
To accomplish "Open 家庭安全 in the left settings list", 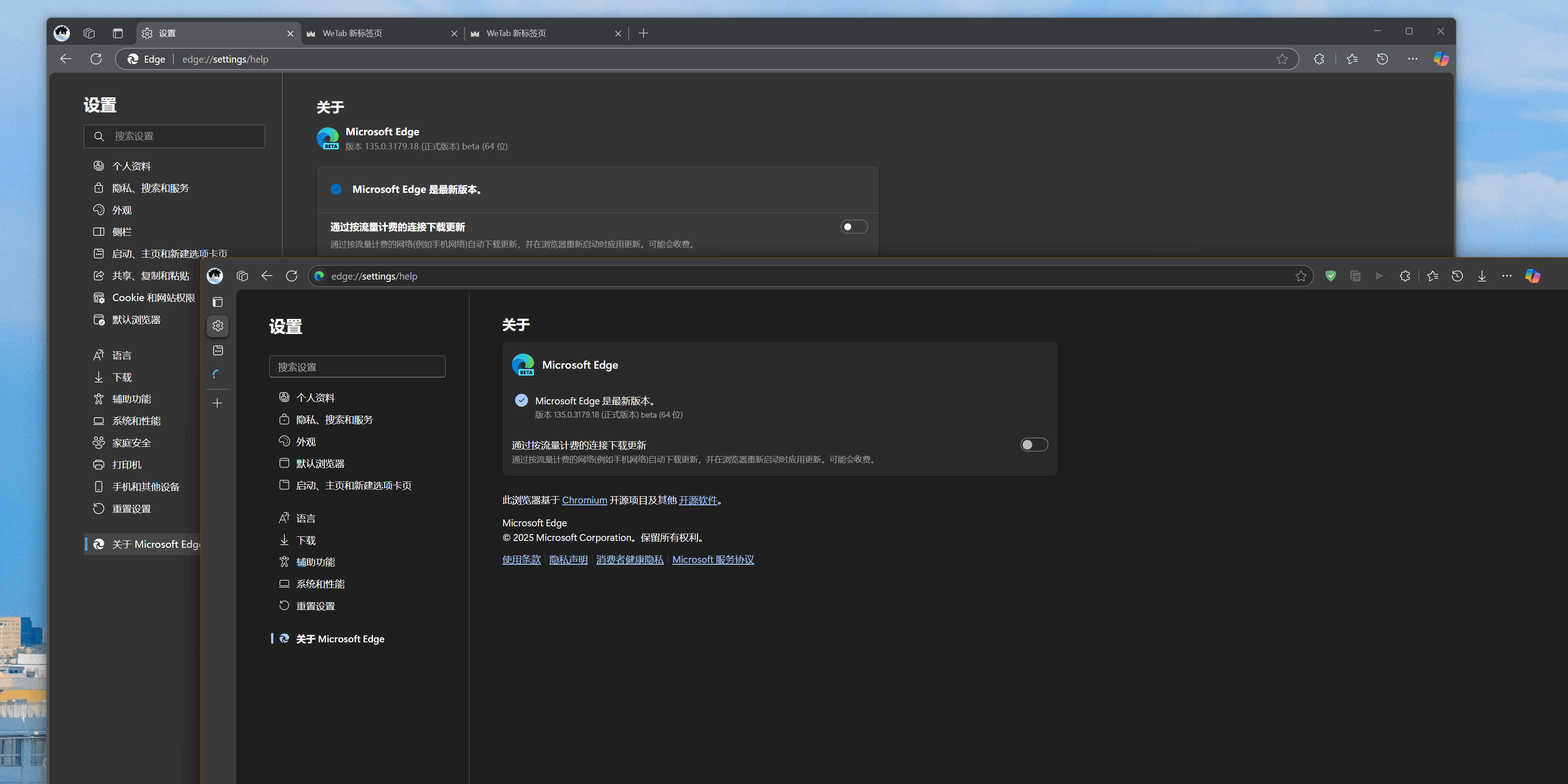I will coord(132,443).
